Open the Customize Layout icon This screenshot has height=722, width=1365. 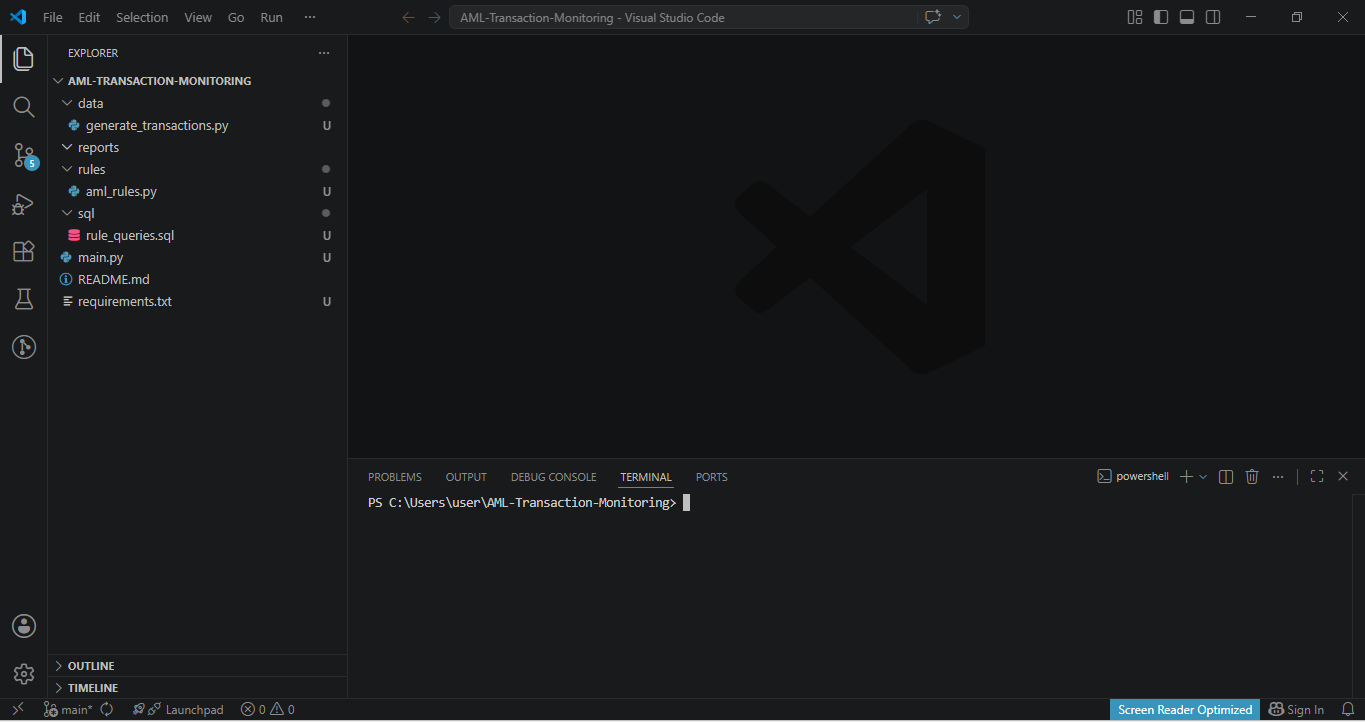click(x=1135, y=17)
